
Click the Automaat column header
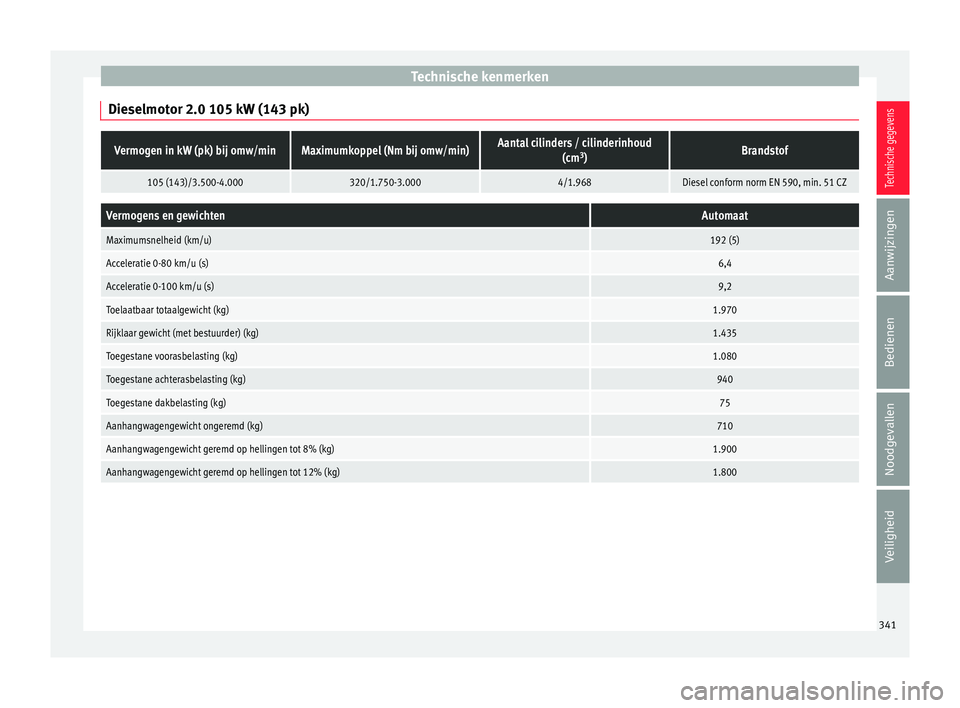click(x=724, y=216)
